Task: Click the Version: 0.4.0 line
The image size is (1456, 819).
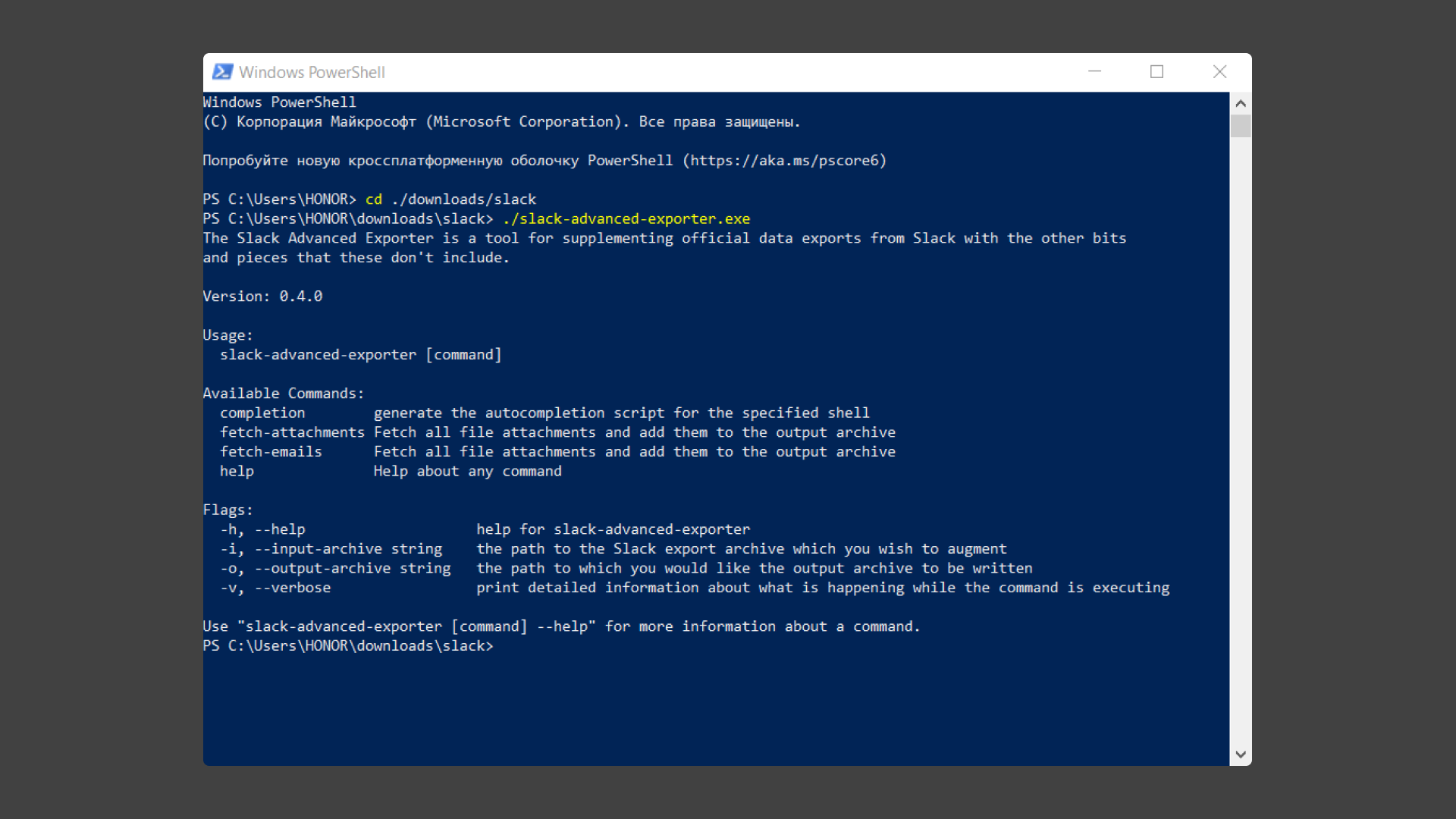Action: click(x=262, y=297)
